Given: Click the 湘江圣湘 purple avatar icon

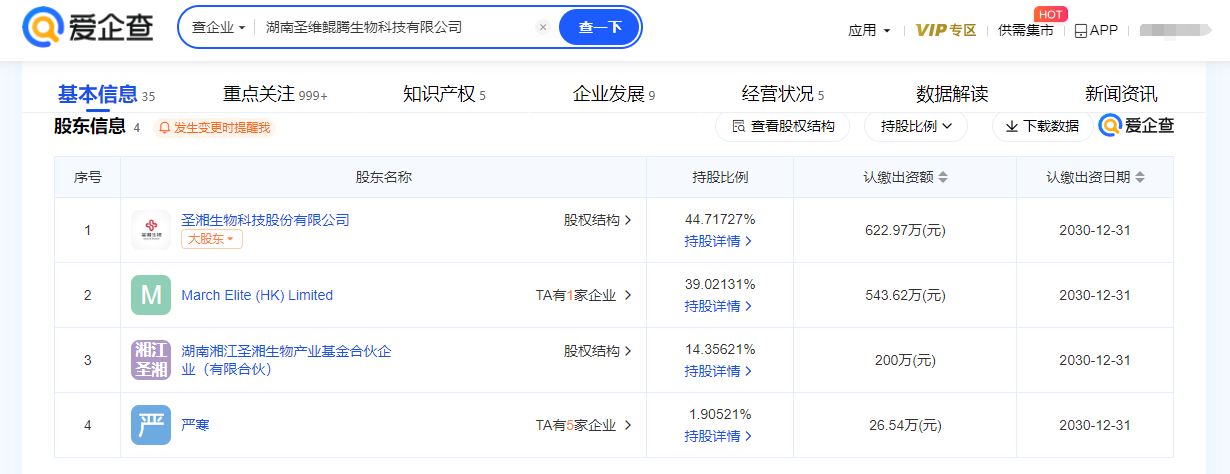Looking at the screenshot, I should click(x=151, y=360).
